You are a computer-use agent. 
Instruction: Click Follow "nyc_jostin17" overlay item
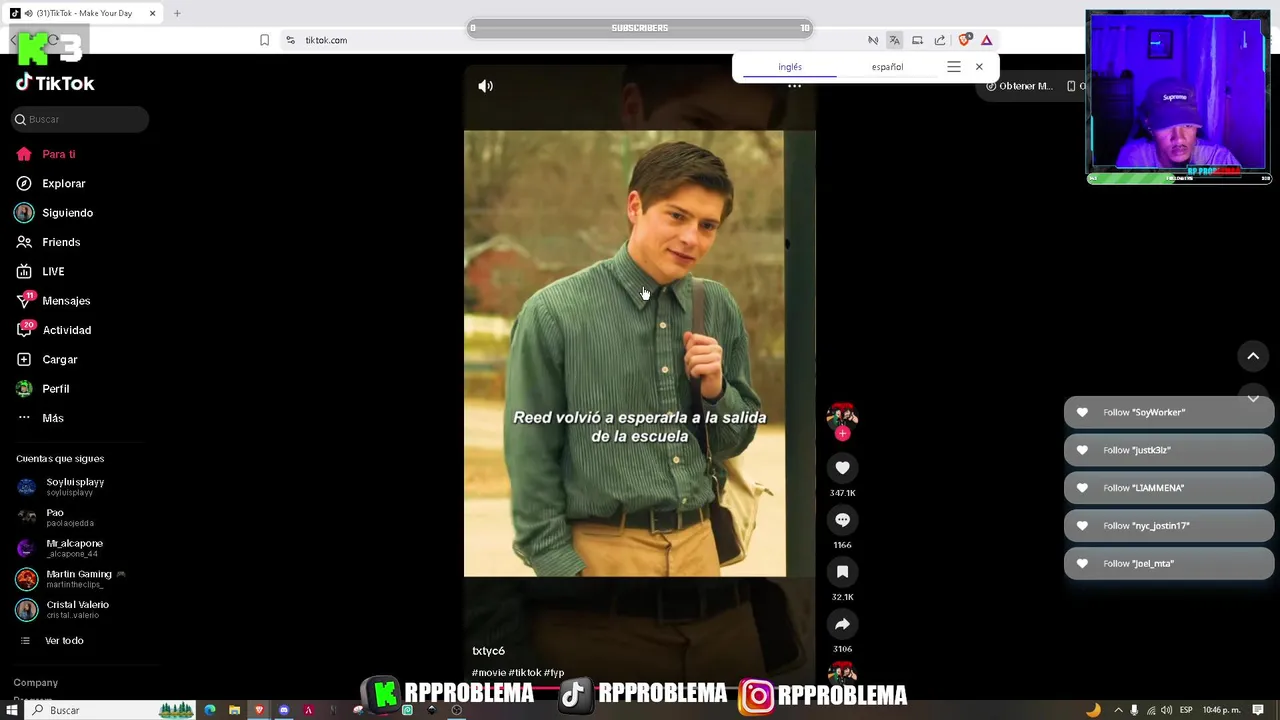point(1169,526)
